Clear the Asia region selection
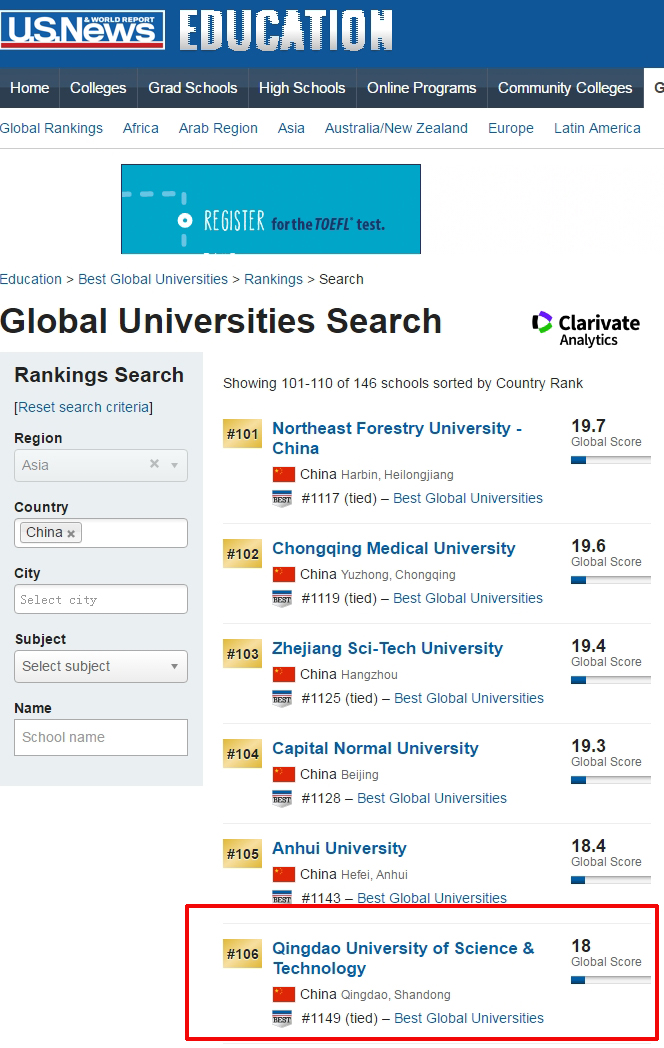This screenshot has width=664, height=1048. (154, 465)
